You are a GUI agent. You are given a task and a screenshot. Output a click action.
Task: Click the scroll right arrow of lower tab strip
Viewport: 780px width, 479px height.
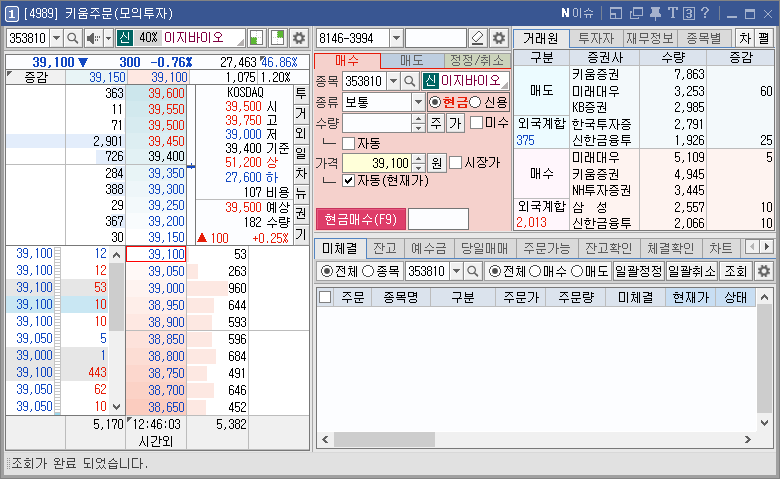(x=767, y=247)
